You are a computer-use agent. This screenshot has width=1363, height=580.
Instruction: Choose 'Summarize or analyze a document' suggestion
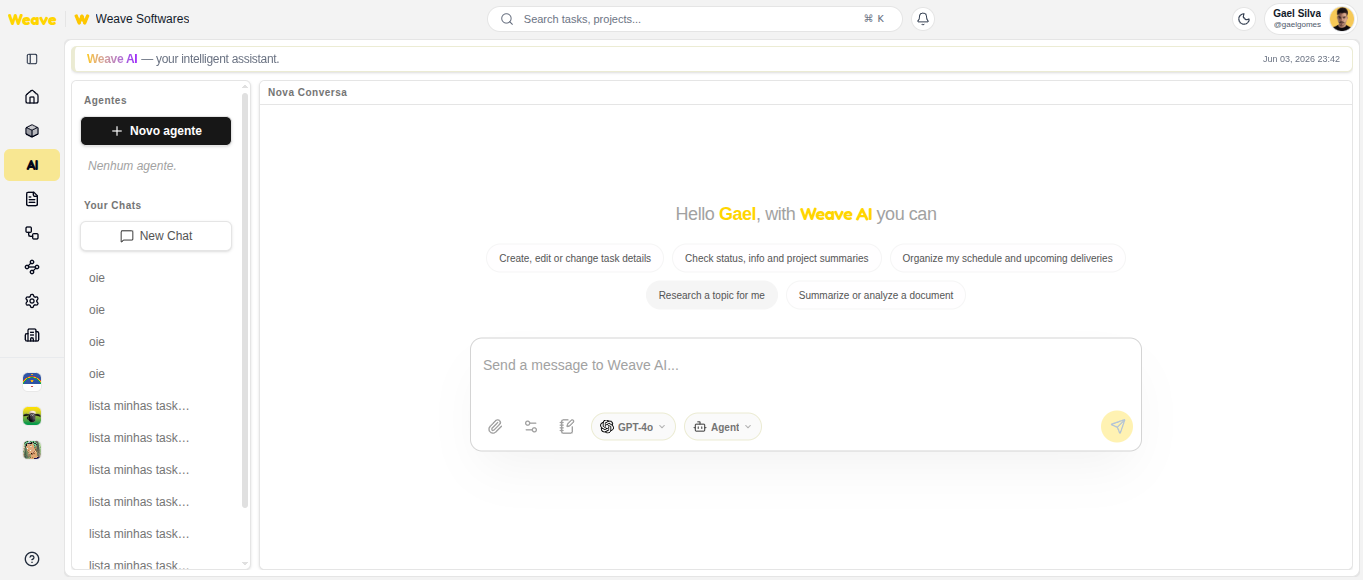(876, 295)
